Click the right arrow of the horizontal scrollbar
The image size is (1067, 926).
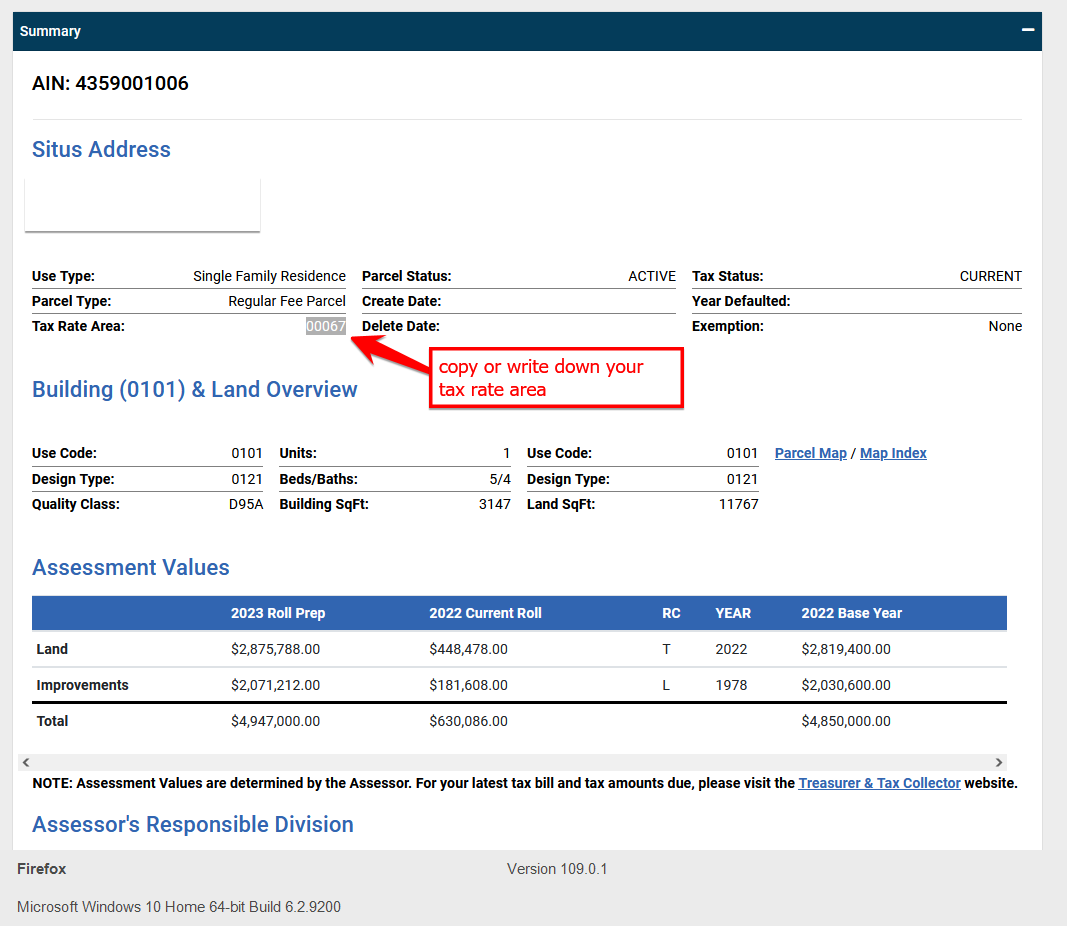[998, 761]
